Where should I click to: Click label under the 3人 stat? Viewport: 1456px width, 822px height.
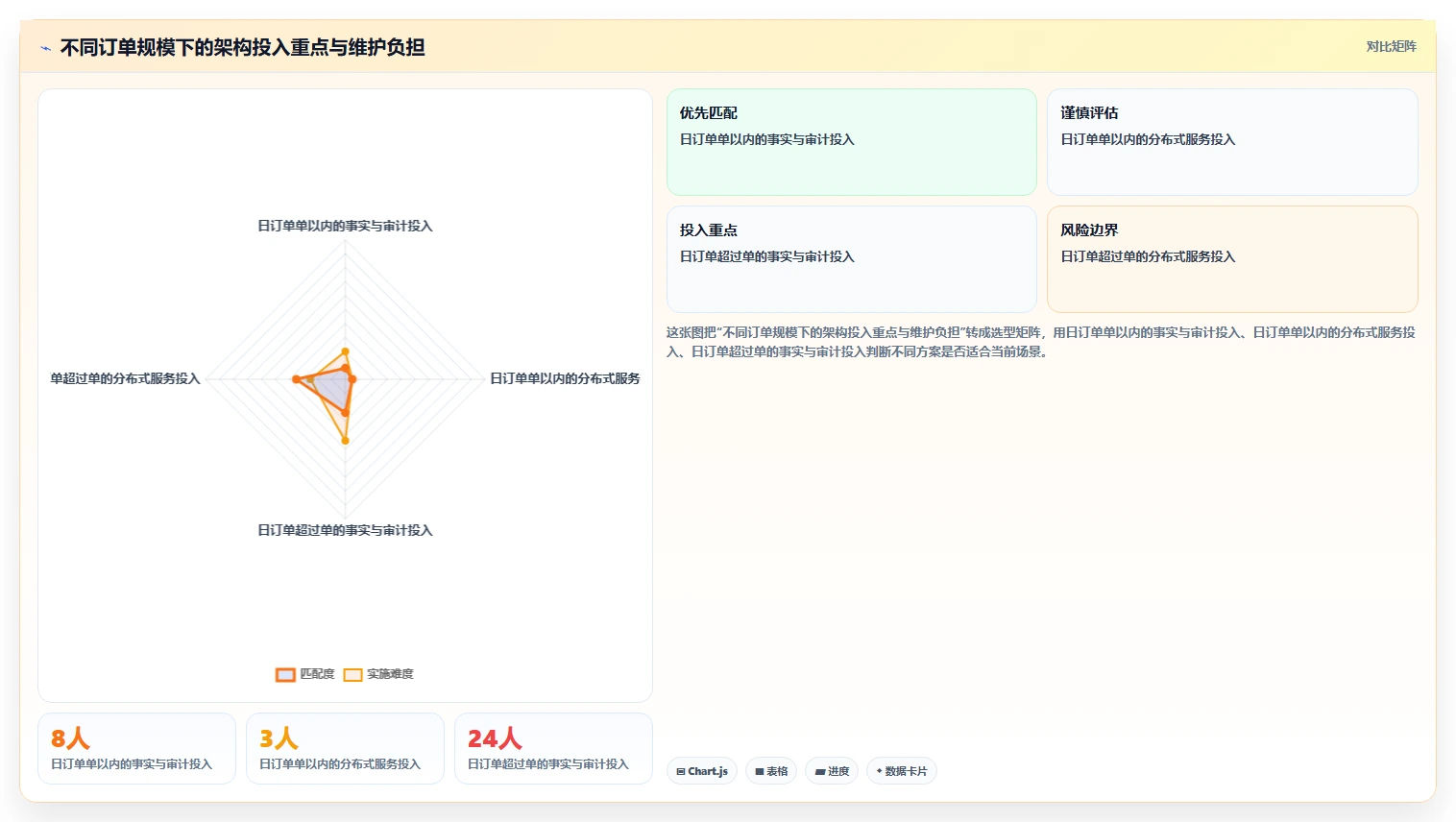click(340, 764)
